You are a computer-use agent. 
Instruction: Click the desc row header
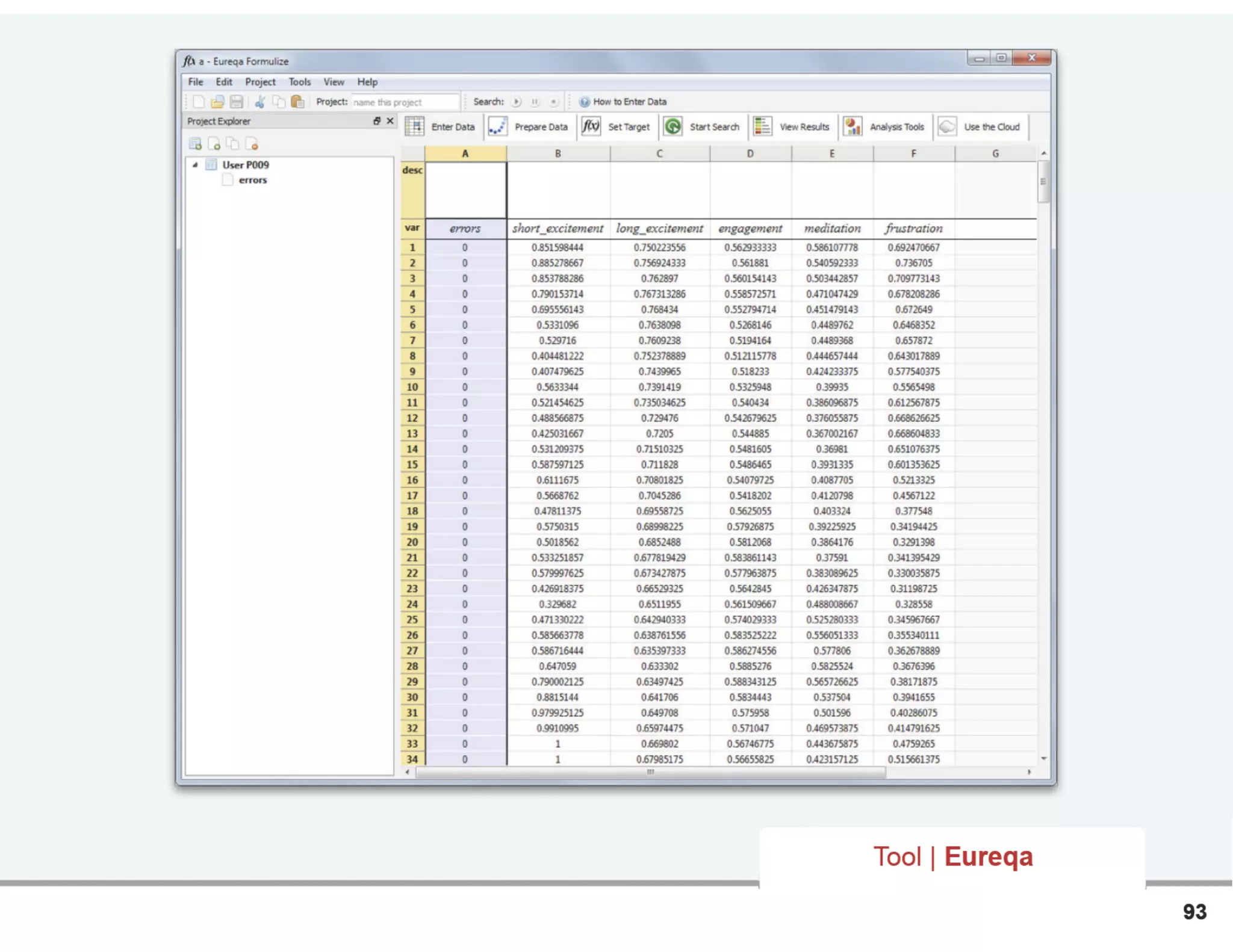pos(412,190)
